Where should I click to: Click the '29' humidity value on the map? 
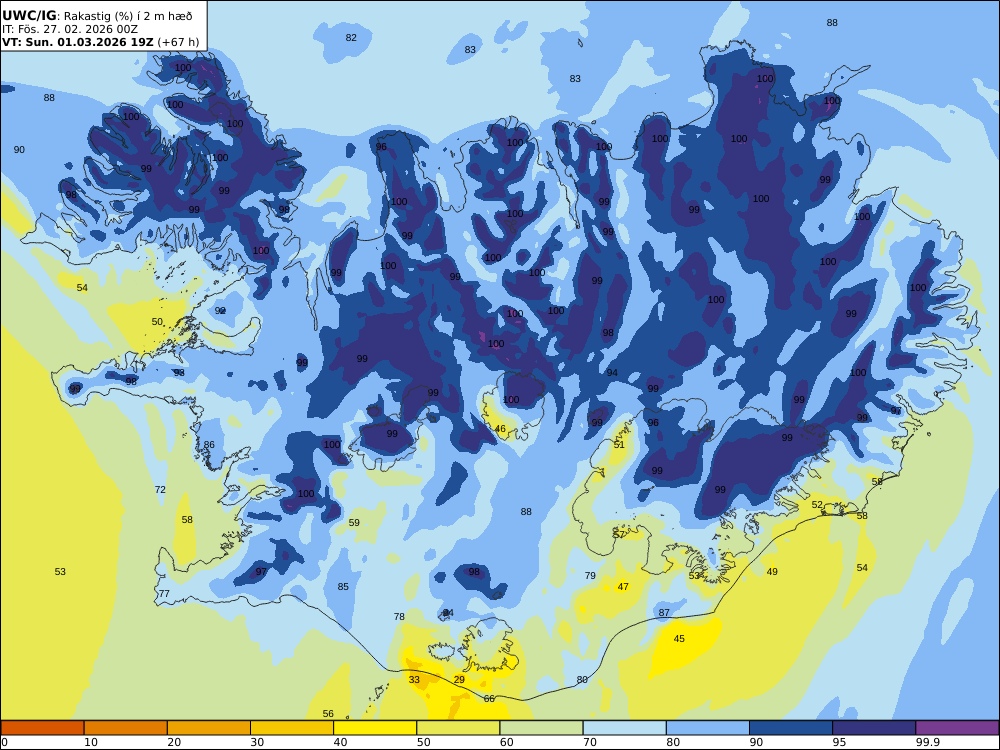tap(459, 680)
